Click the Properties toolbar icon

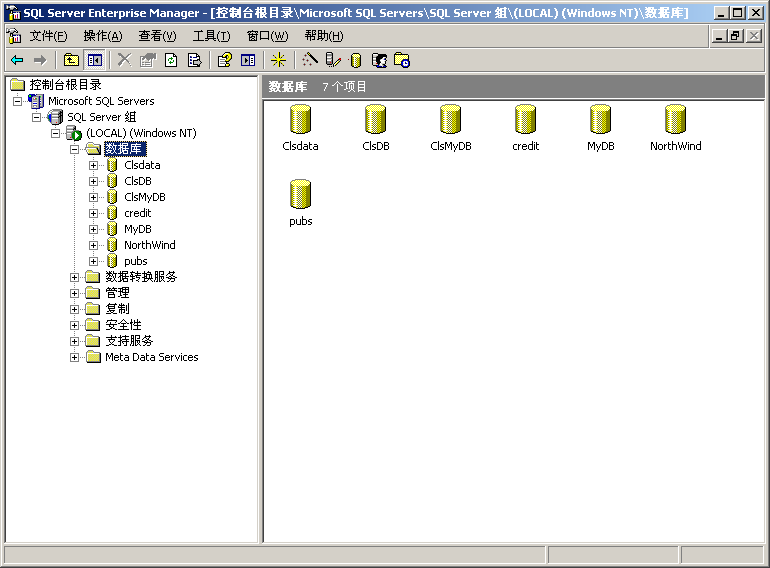click(148, 60)
